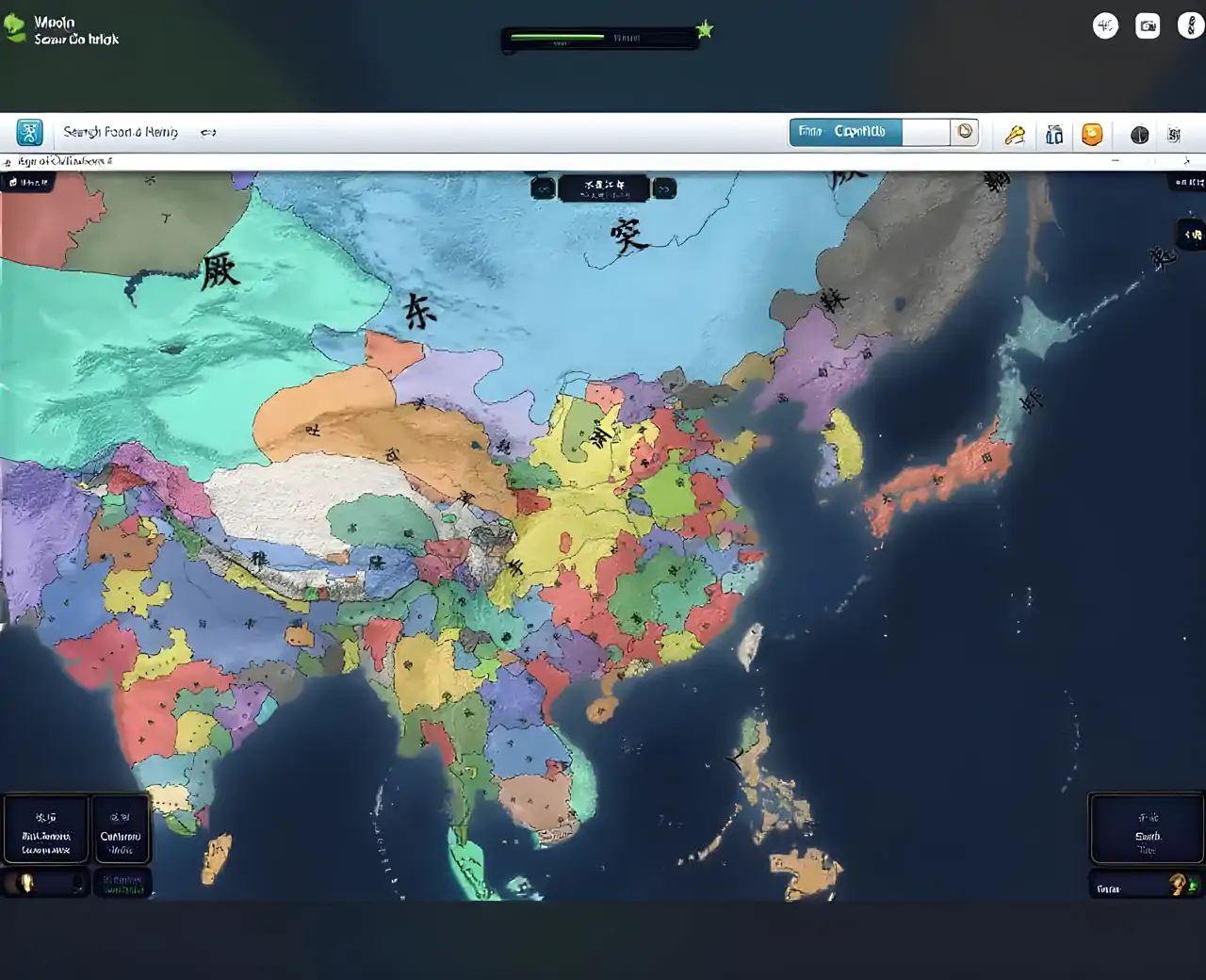
Task: Click the right arrow beside the date banner
Action: 664,188
